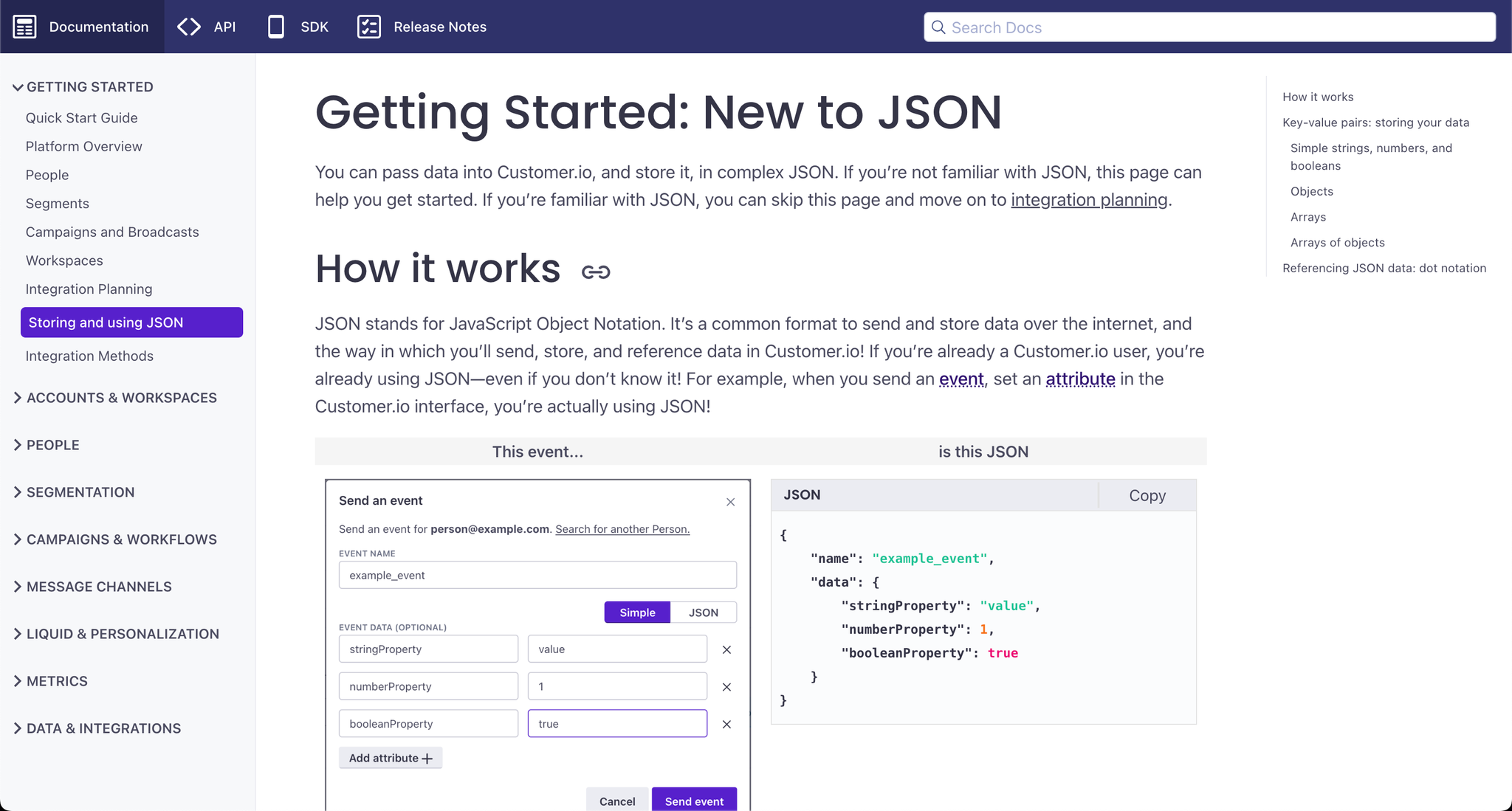Remove the stringProperty row with its X
Image resolution: width=1512 pixels, height=811 pixels.
pyautogui.click(x=726, y=649)
